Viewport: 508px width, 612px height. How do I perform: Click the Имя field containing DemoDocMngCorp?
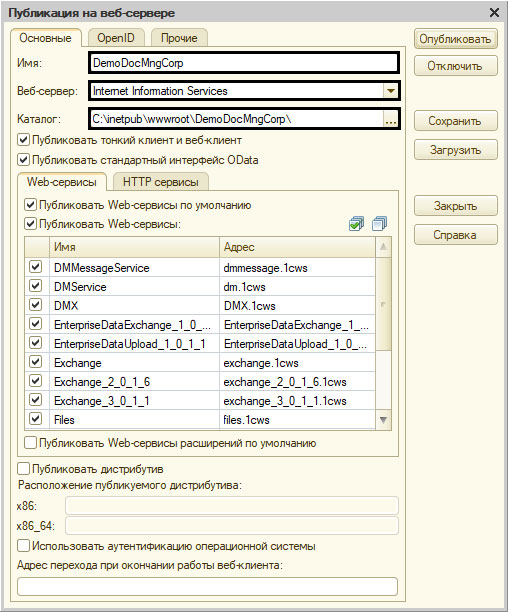tap(244, 63)
